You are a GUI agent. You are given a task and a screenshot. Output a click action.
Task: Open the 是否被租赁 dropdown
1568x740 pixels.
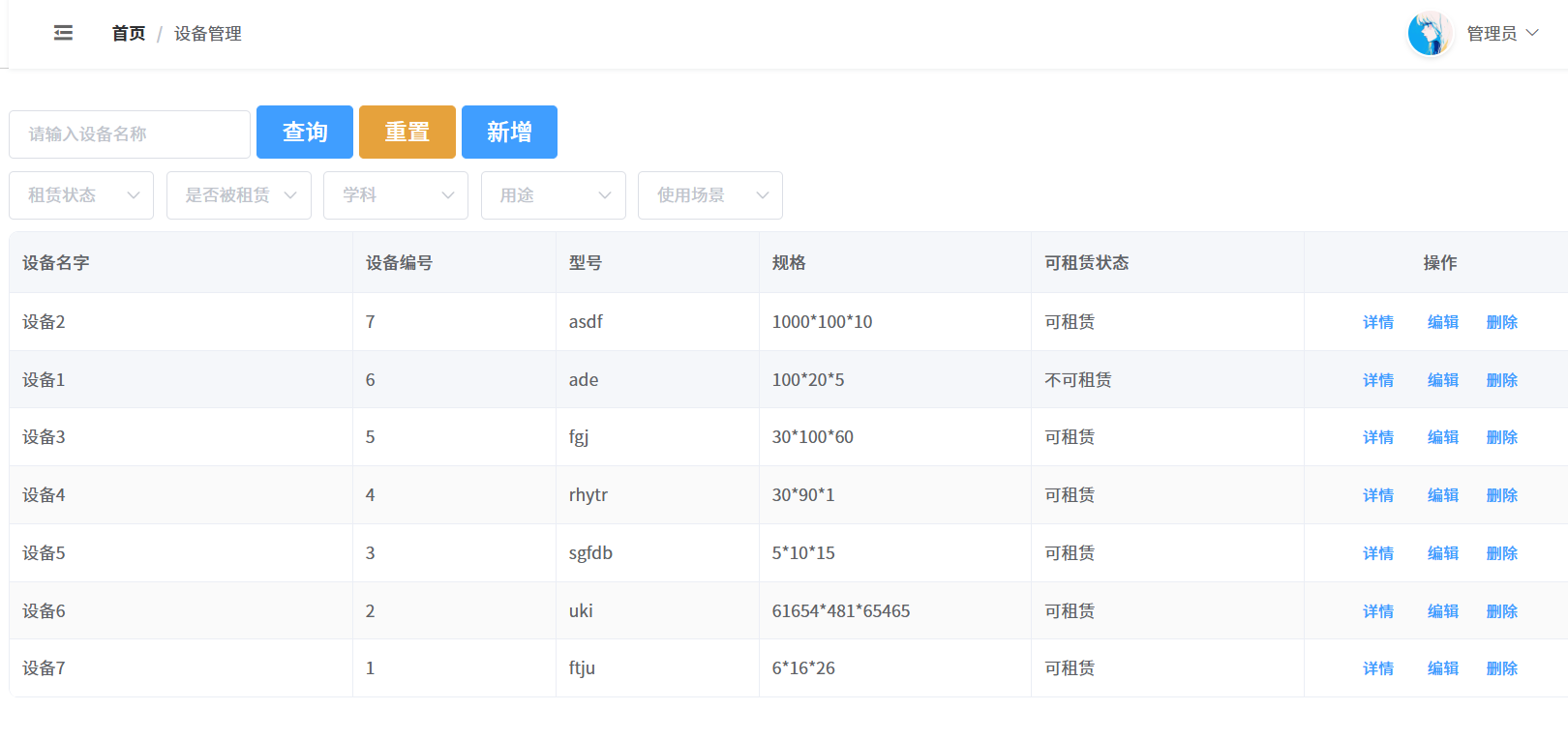point(239,195)
